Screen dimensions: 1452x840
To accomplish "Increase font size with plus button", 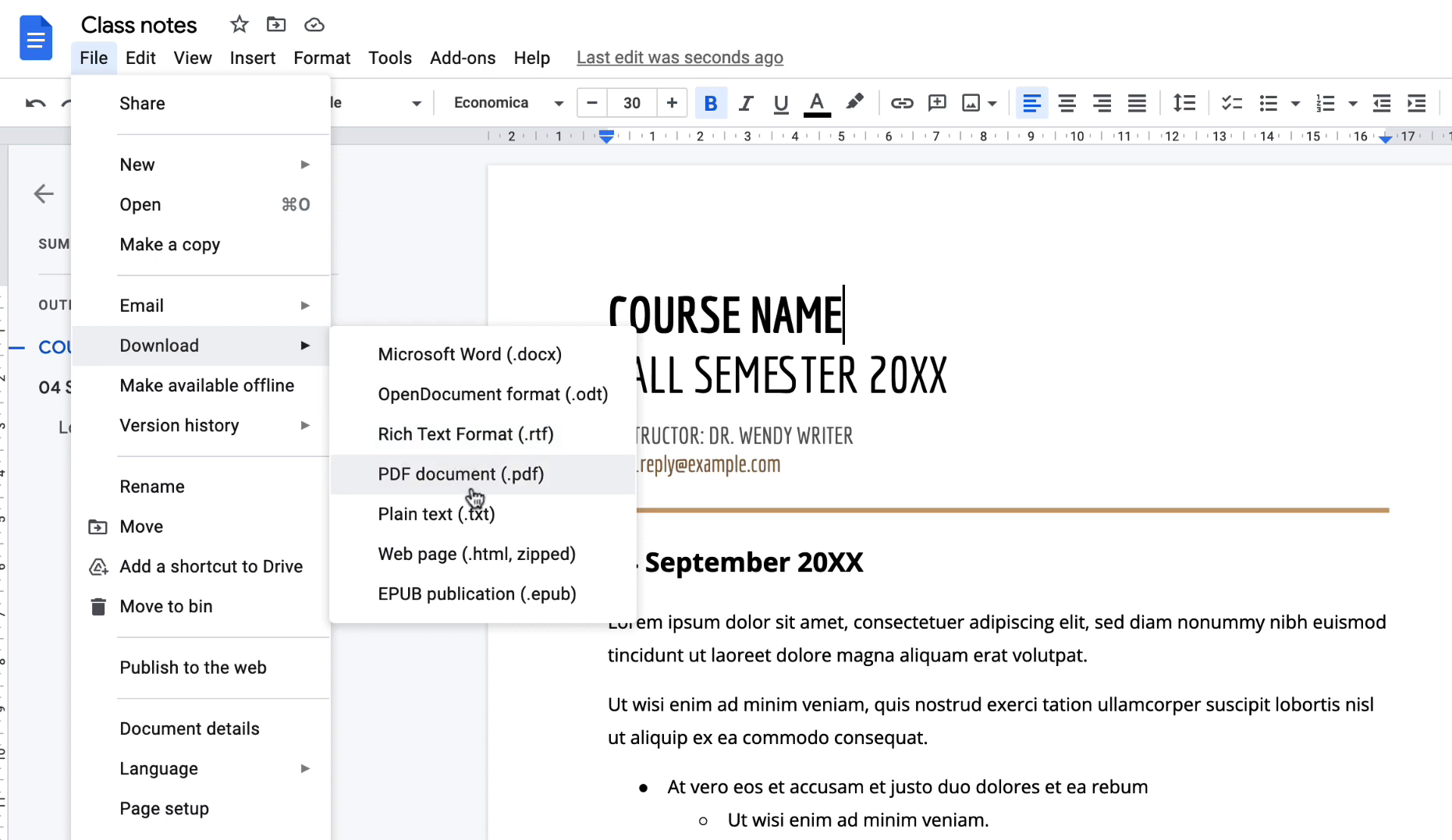I will [x=672, y=103].
